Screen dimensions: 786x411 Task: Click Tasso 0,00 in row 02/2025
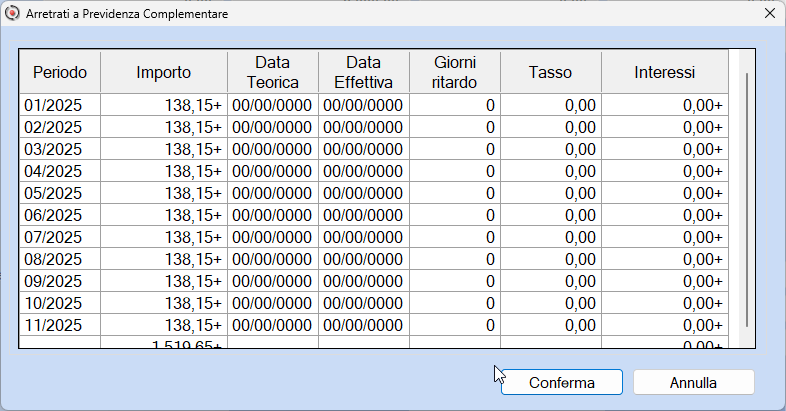(x=550, y=127)
